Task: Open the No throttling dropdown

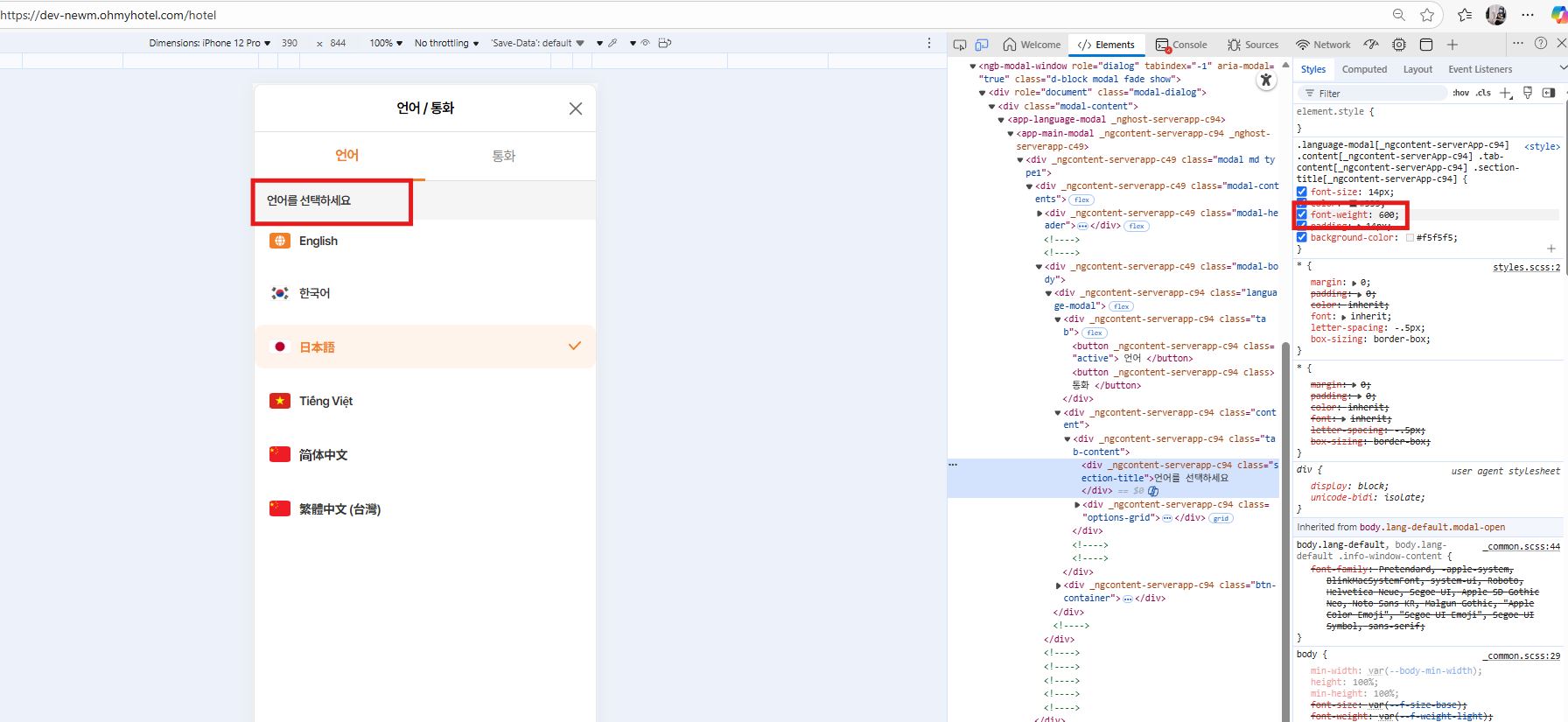Action: pos(446,43)
